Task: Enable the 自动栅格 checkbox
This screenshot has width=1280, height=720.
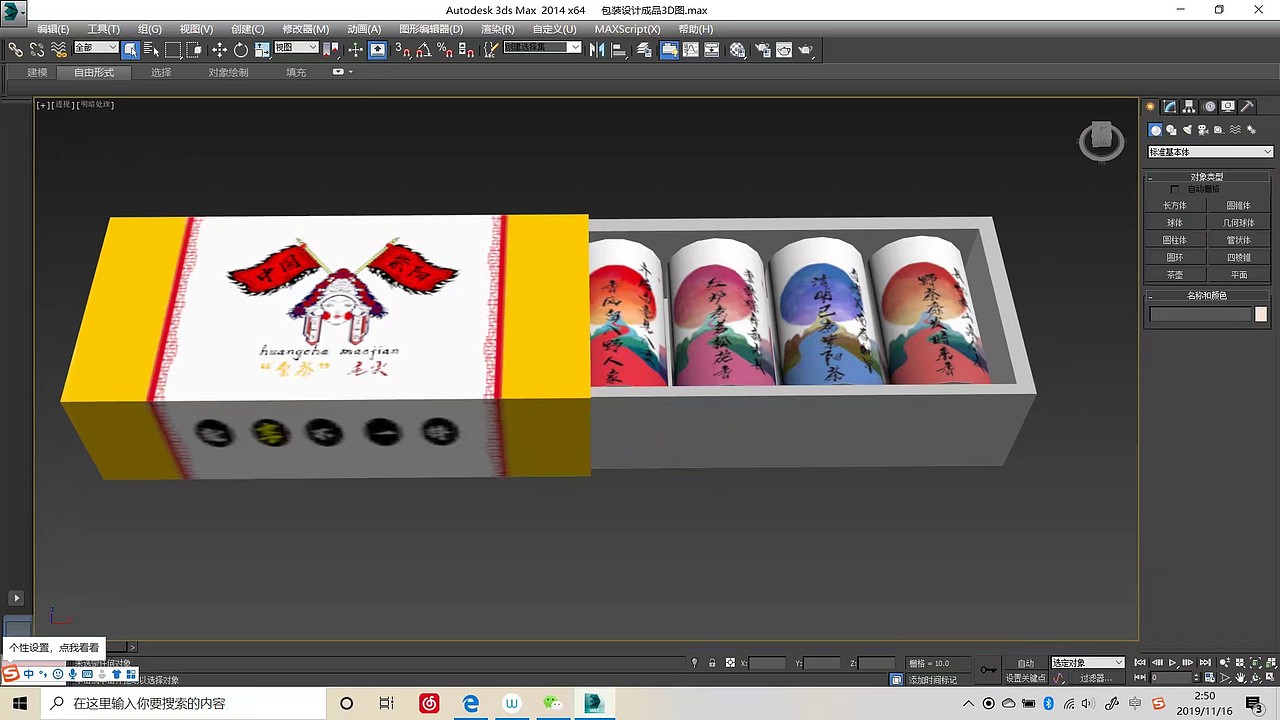Action: (1175, 189)
